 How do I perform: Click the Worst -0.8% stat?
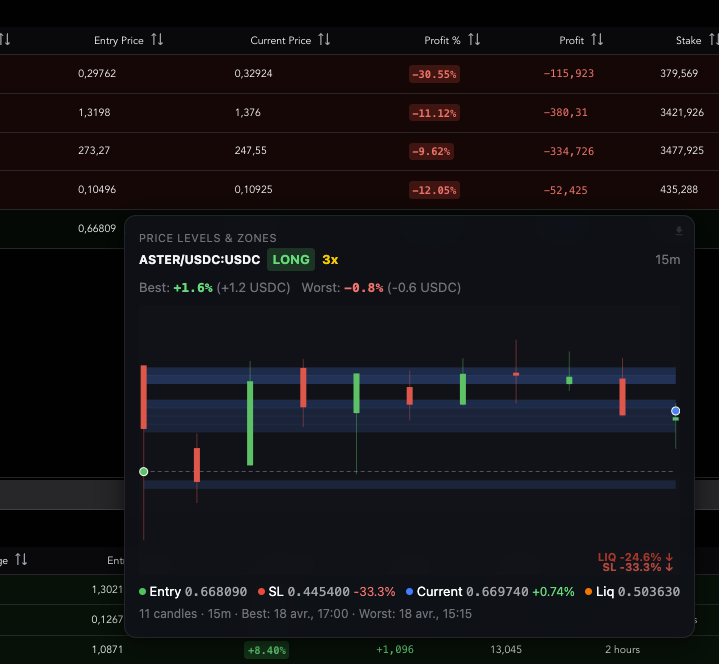pyautogui.click(x=381, y=288)
